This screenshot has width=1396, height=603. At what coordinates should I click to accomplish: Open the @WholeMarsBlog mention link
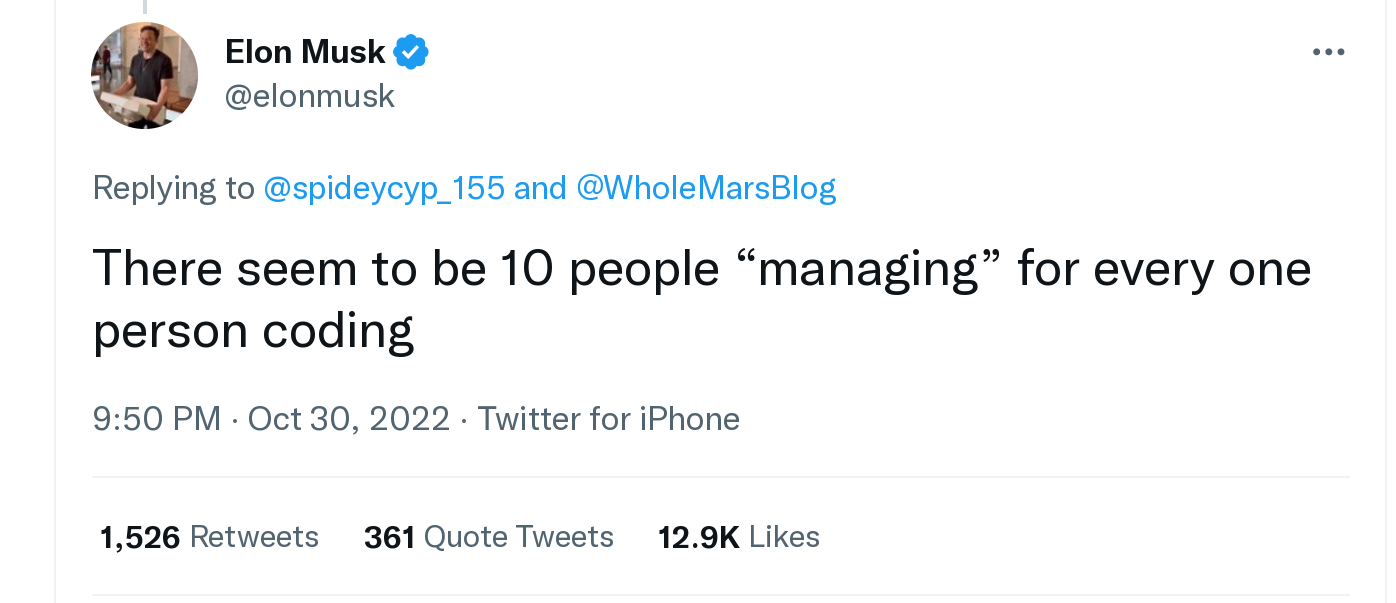tap(706, 188)
